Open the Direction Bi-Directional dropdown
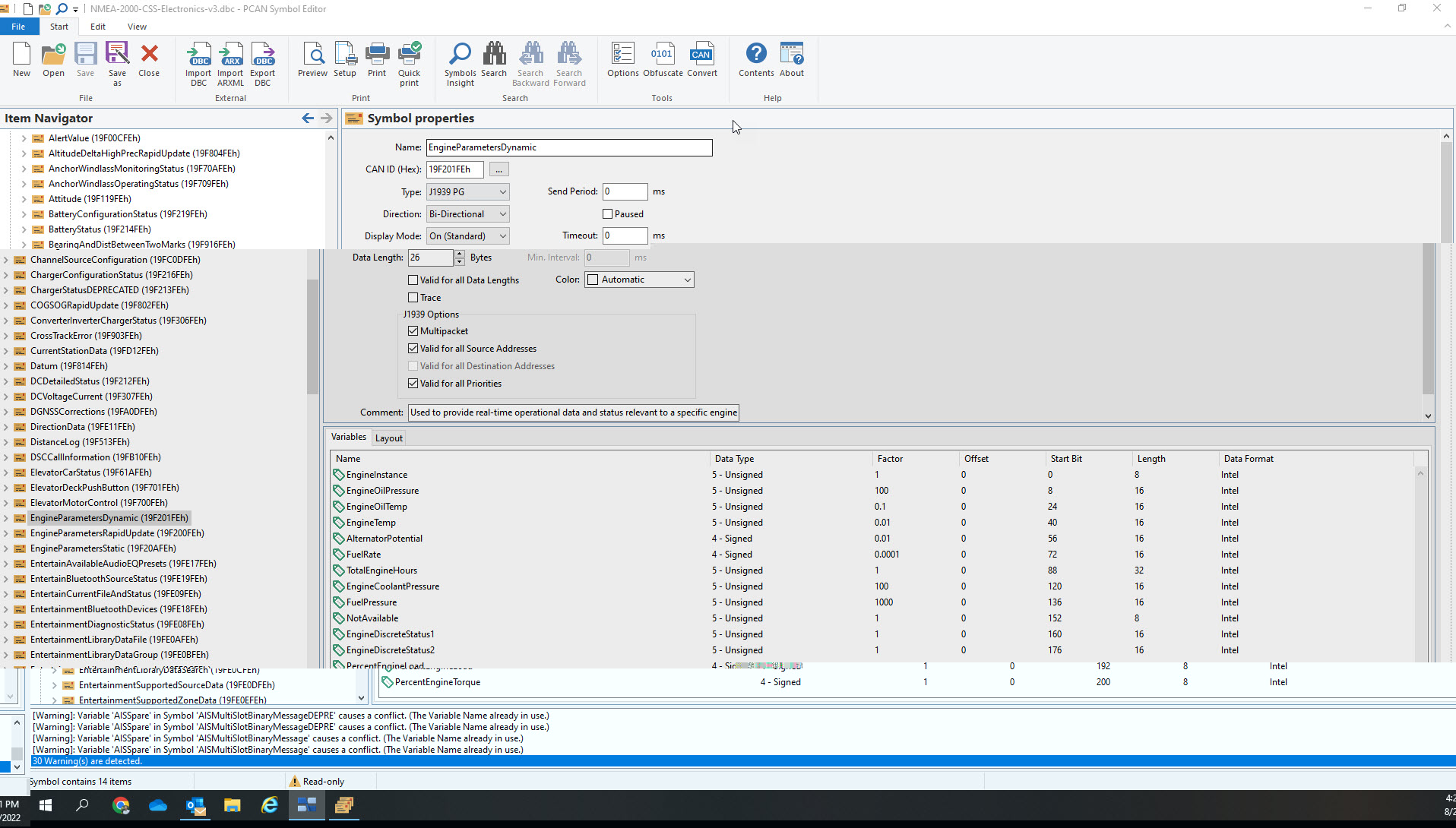 (467, 214)
